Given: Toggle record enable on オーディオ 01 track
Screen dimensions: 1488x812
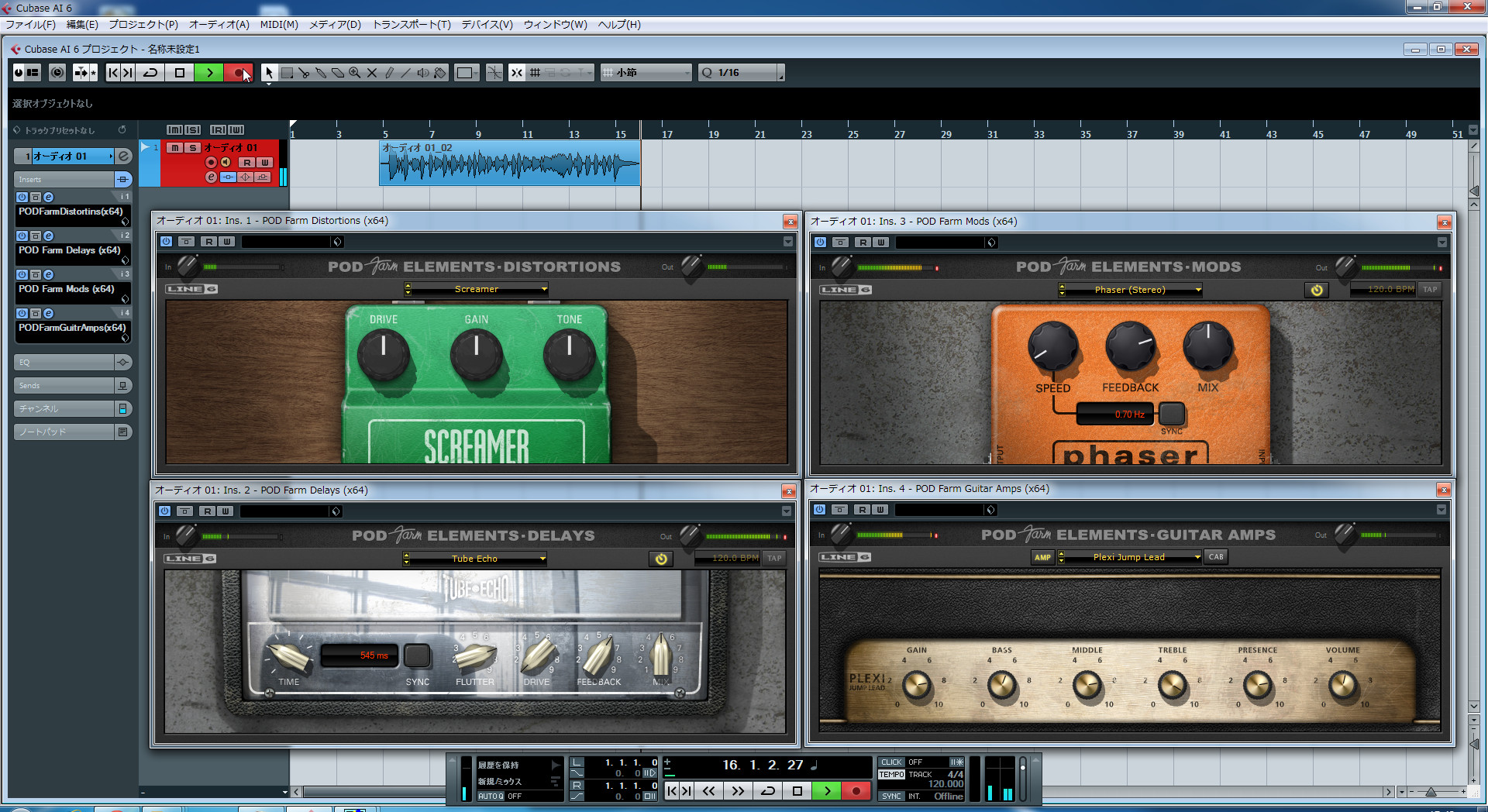Looking at the screenshot, I should pyautogui.click(x=211, y=162).
